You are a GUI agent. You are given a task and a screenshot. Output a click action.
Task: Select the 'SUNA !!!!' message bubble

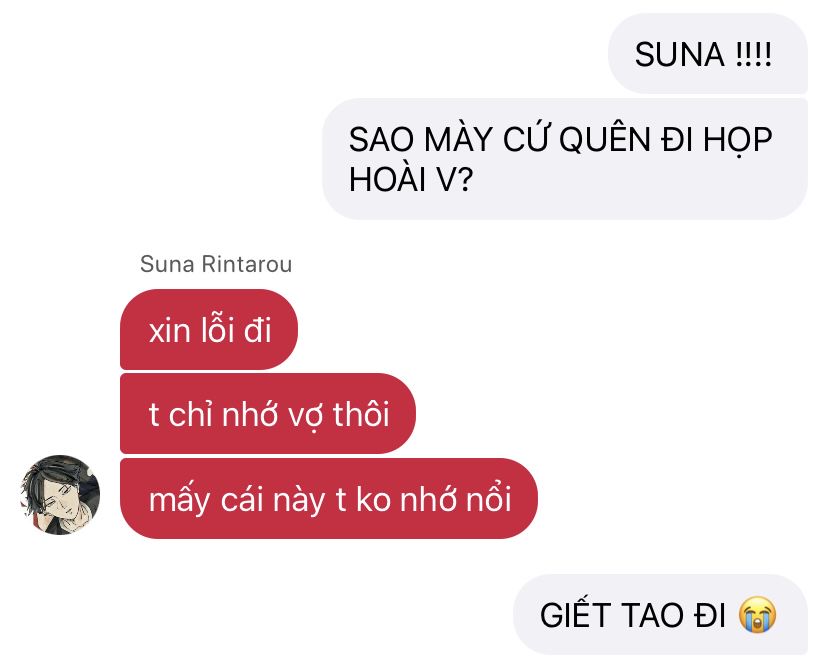pos(708,53)
